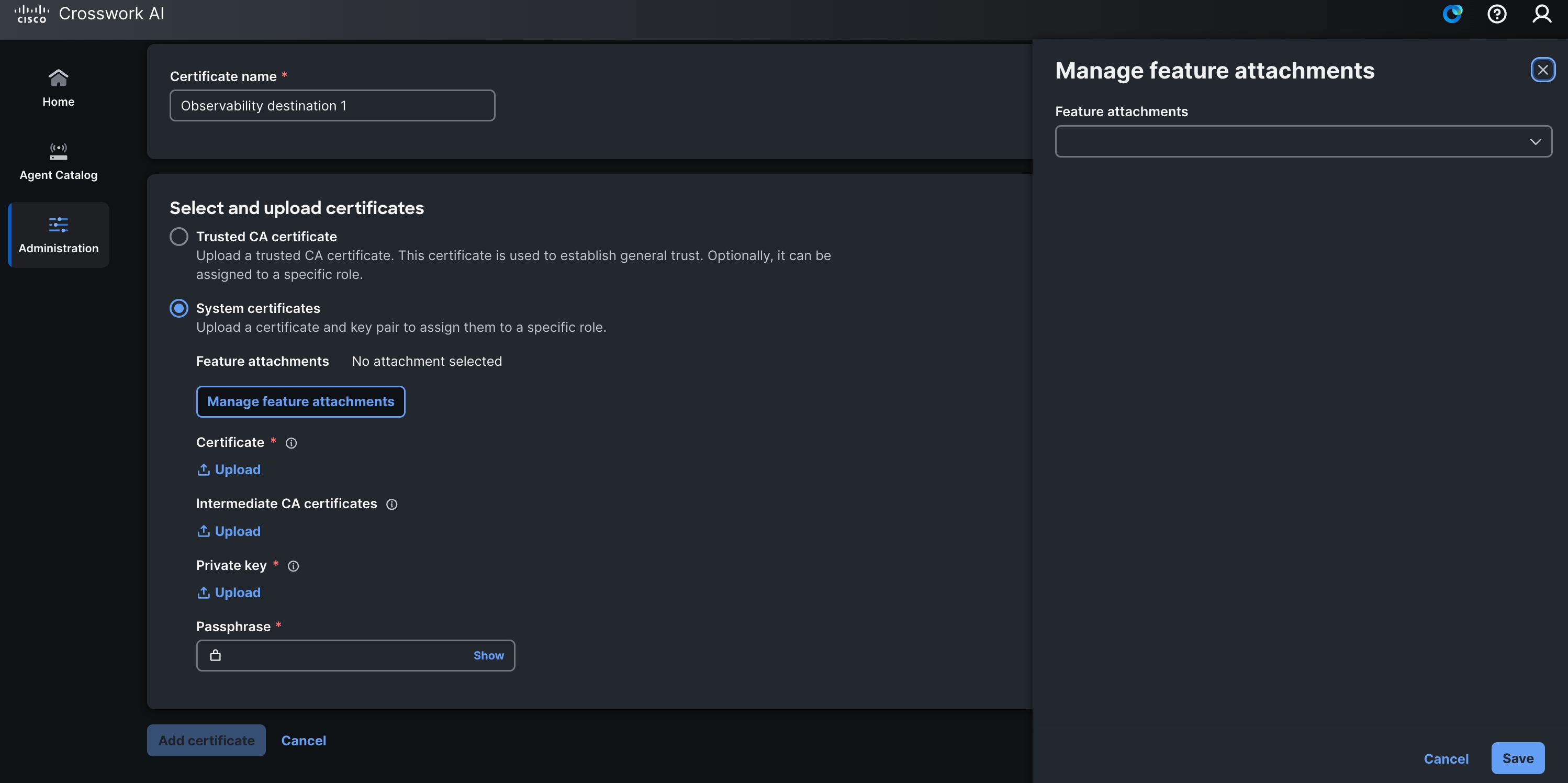Show info tooltip for Private key

click(294, 566)
